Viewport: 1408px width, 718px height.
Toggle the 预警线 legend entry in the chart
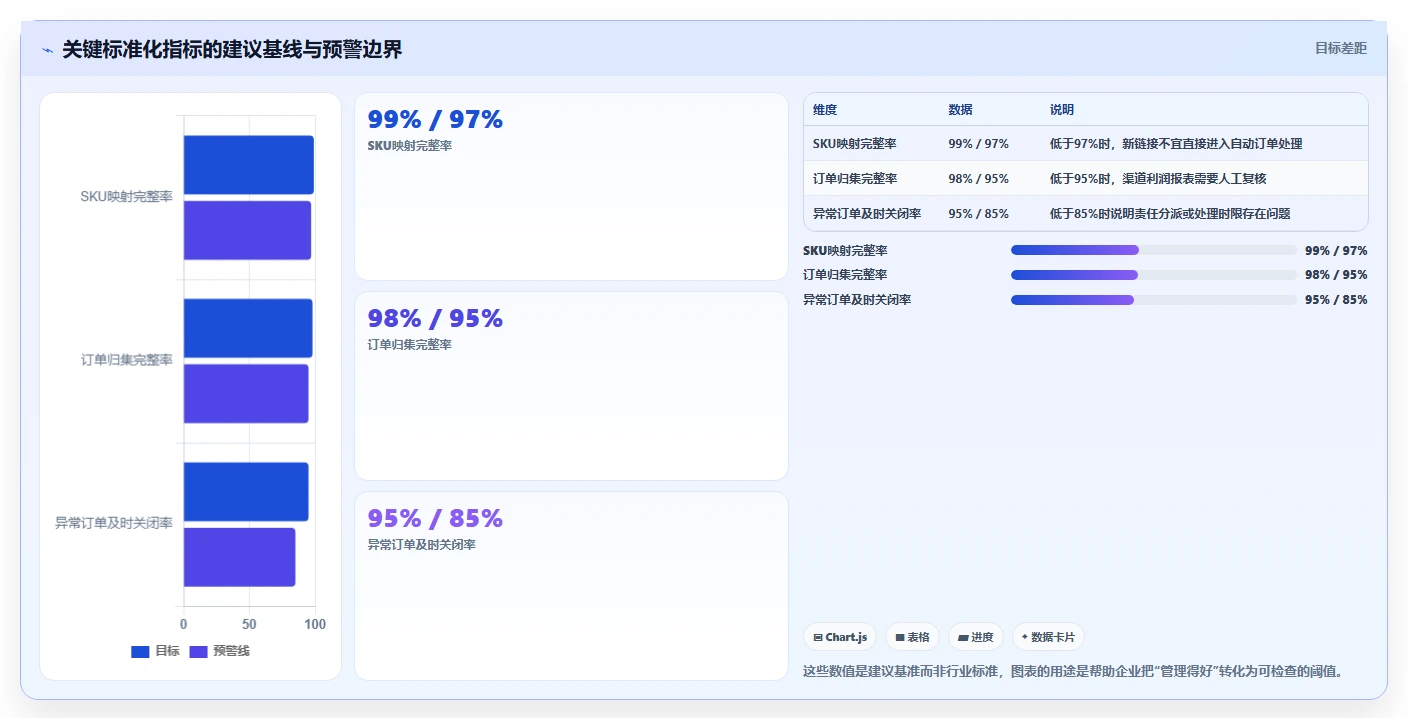pyautogui.click(x=219, y=651)
